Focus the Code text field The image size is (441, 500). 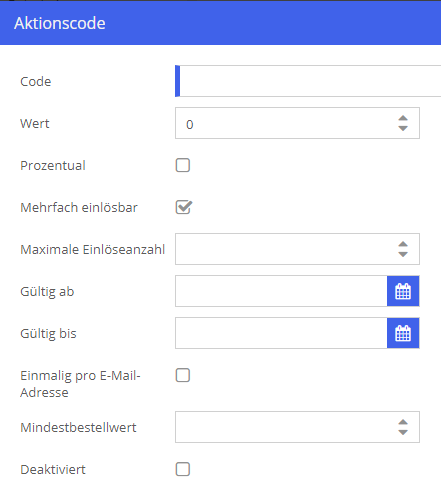point(308,81)
